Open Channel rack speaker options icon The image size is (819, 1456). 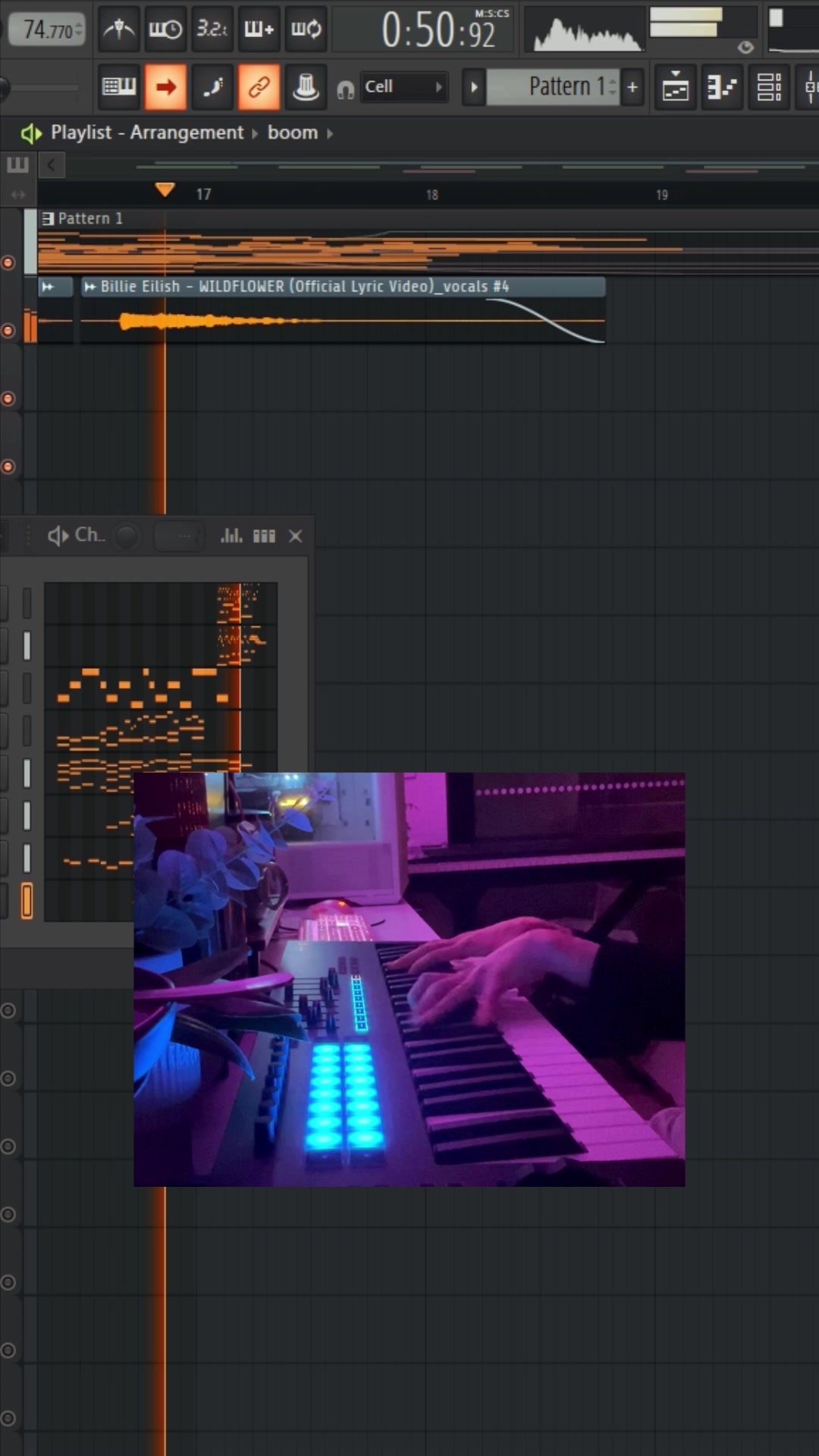pyautogui.click(x=58, y=536)
